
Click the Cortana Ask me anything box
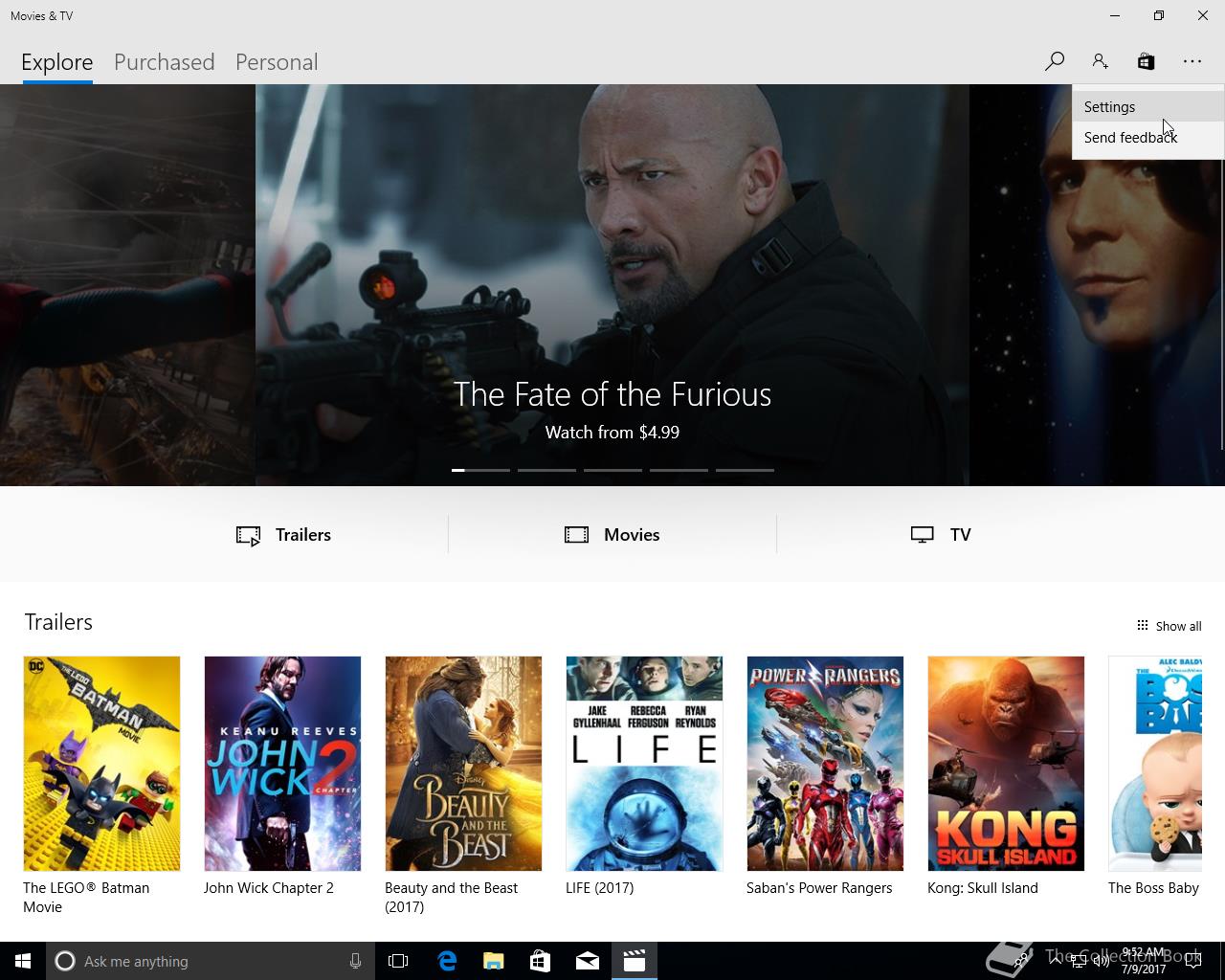(211, 961)
